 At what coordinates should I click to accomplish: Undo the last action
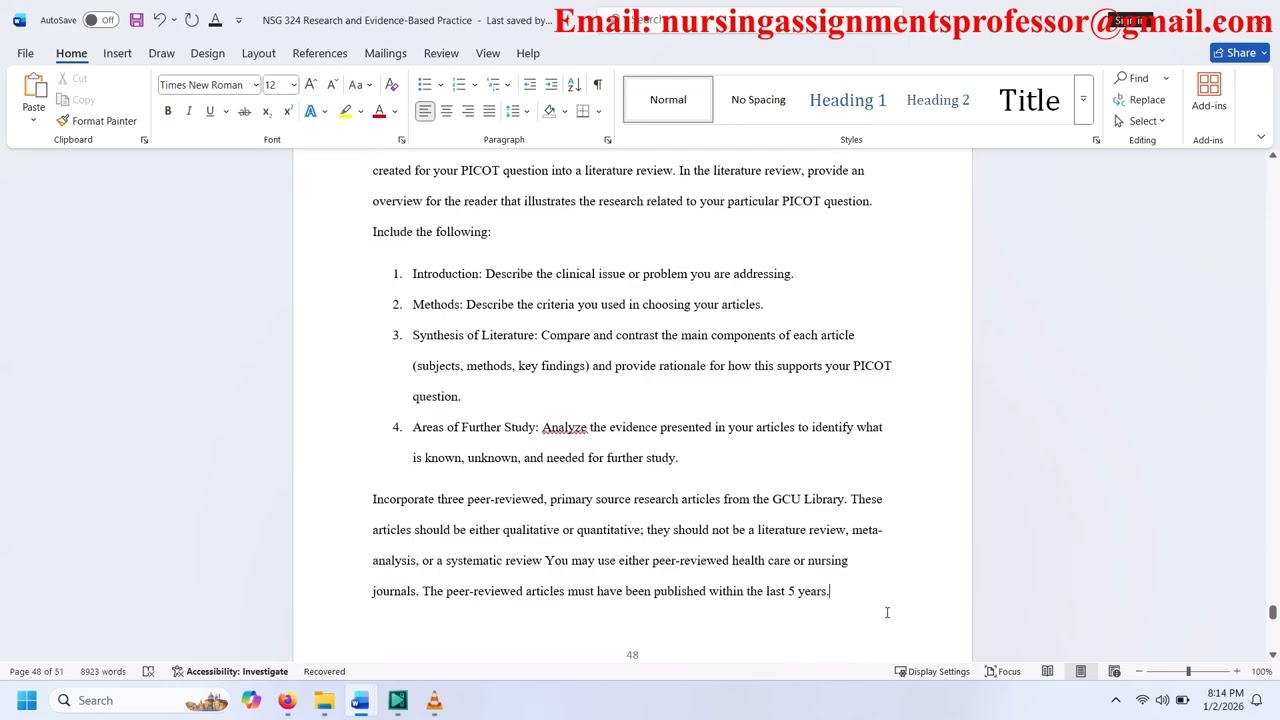[159, 20]
